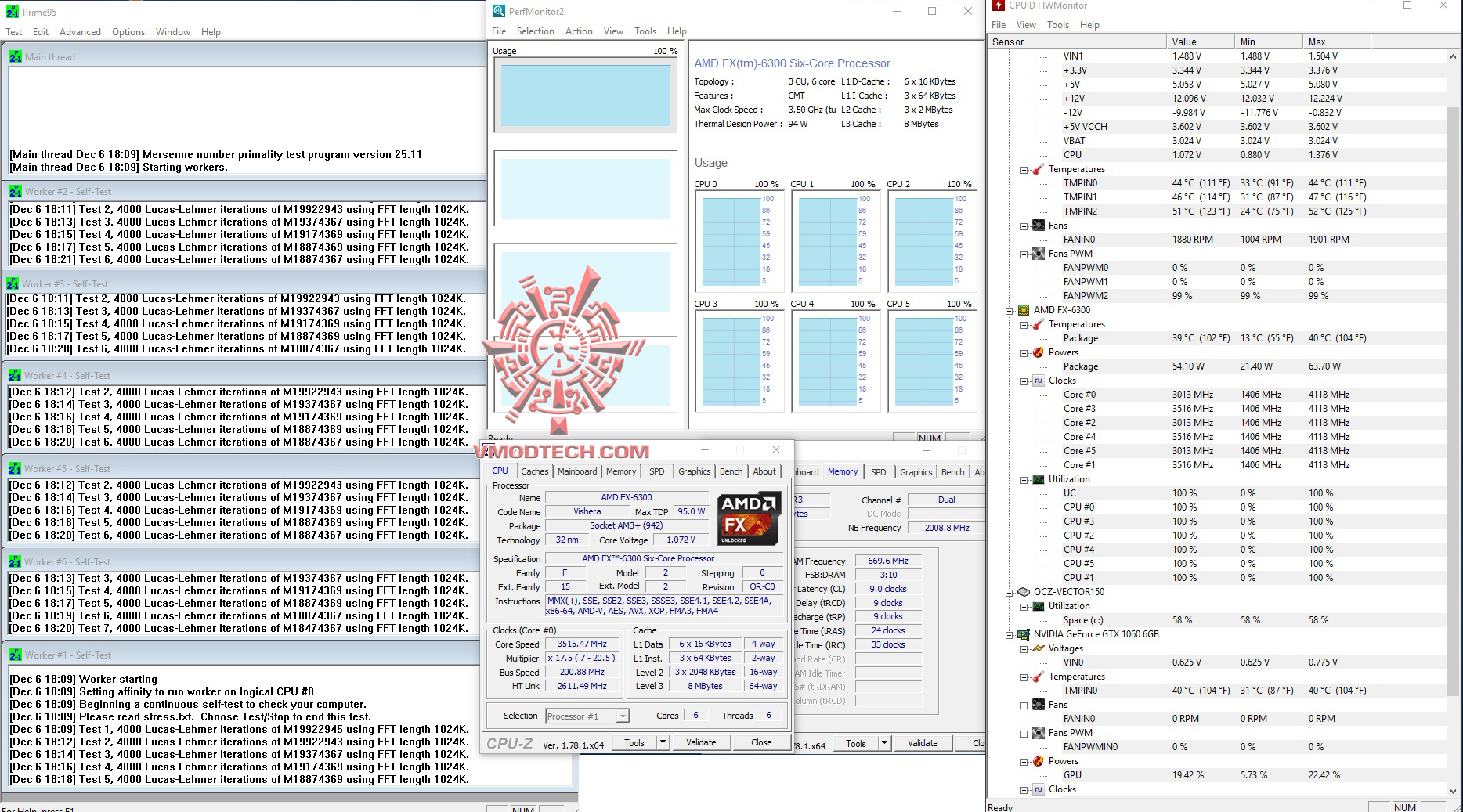Select the SPD tab in rear CPU-Z window
The width and height of the screenshot is (1463, 812).
[879, 472]
